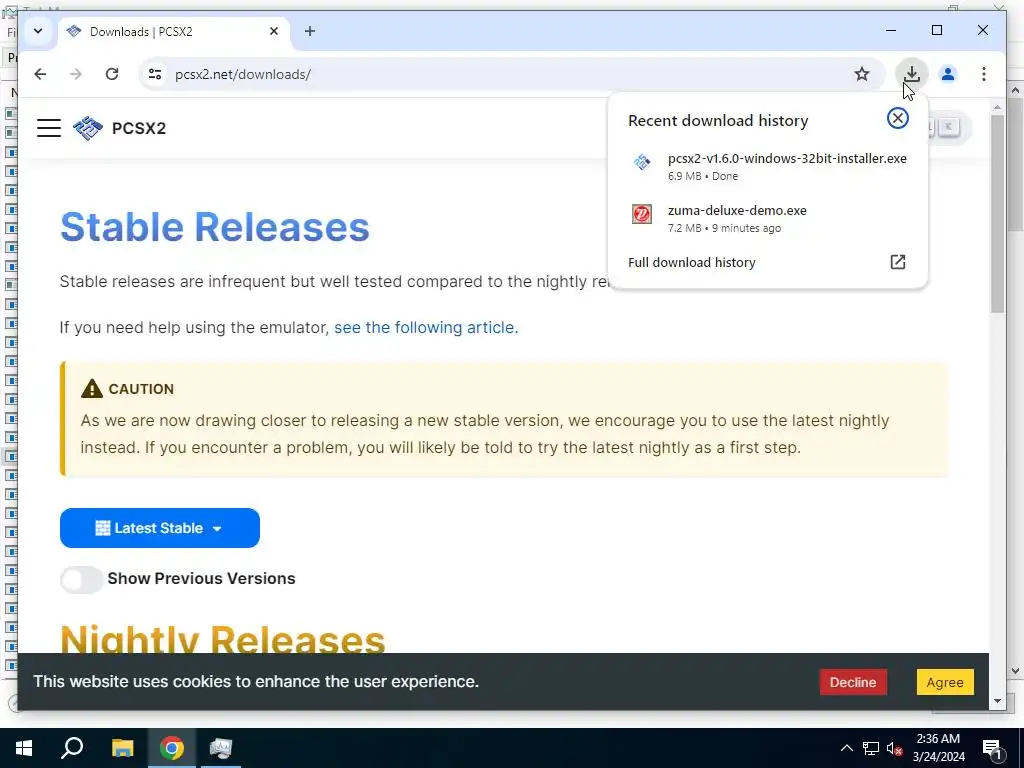The image size is (1024, 768).
Task: Open the PCSX2 hamburger menu
Action: (x=49, y=128)
